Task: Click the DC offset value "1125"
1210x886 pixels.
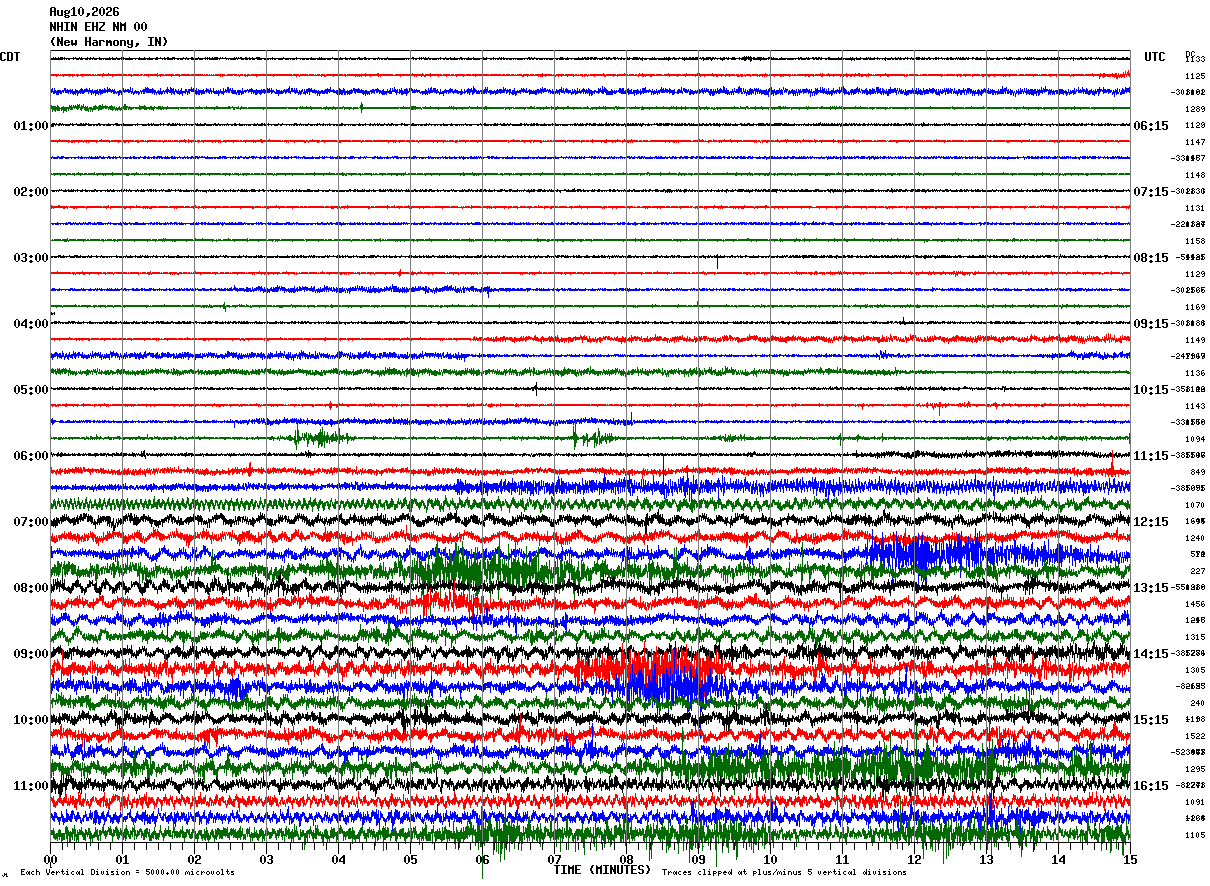Action: (x=1195, y=76)
